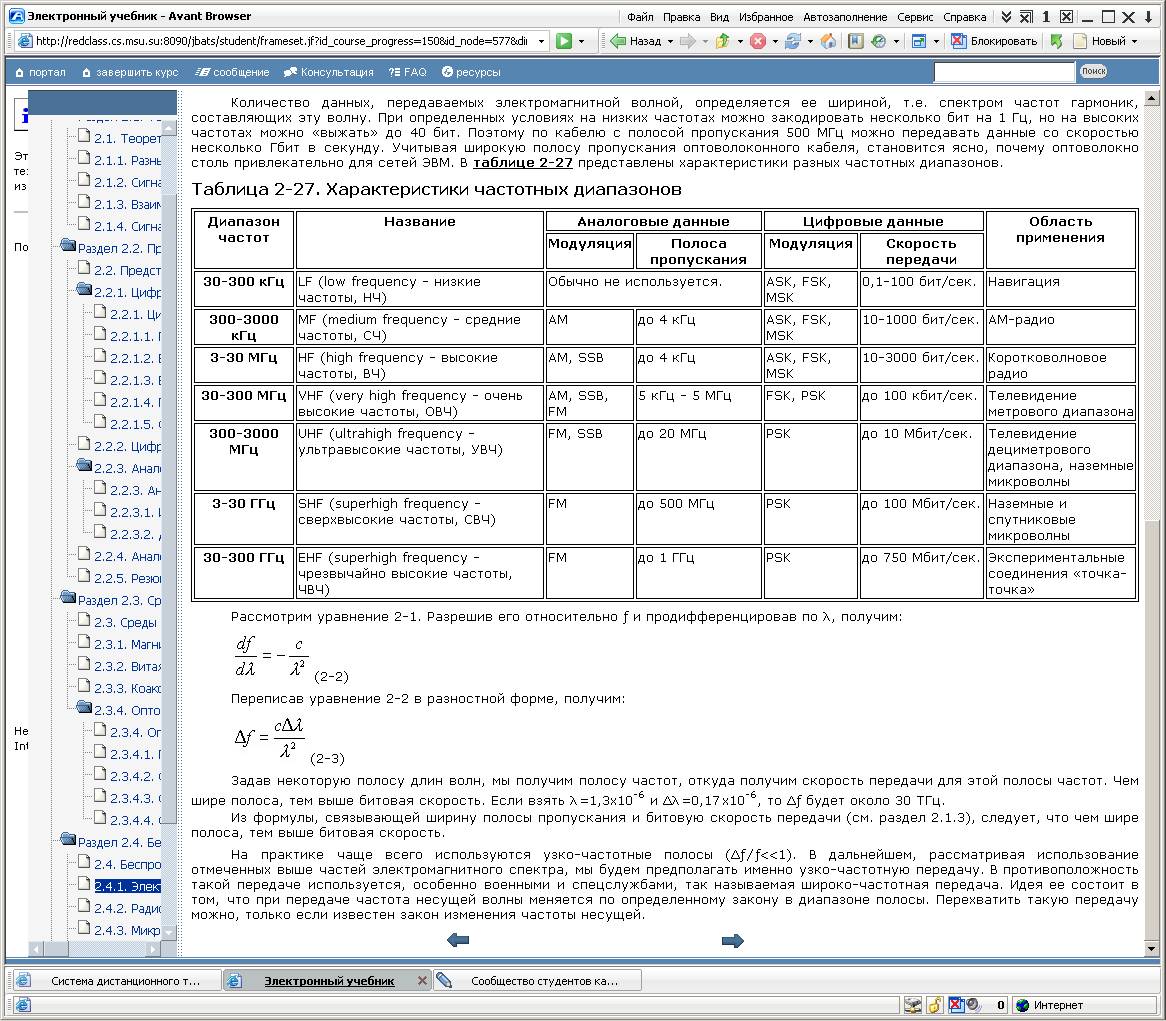This screenshot has width=1166, height=1021.
Task: Open the сообщение link
Action: 232,72
